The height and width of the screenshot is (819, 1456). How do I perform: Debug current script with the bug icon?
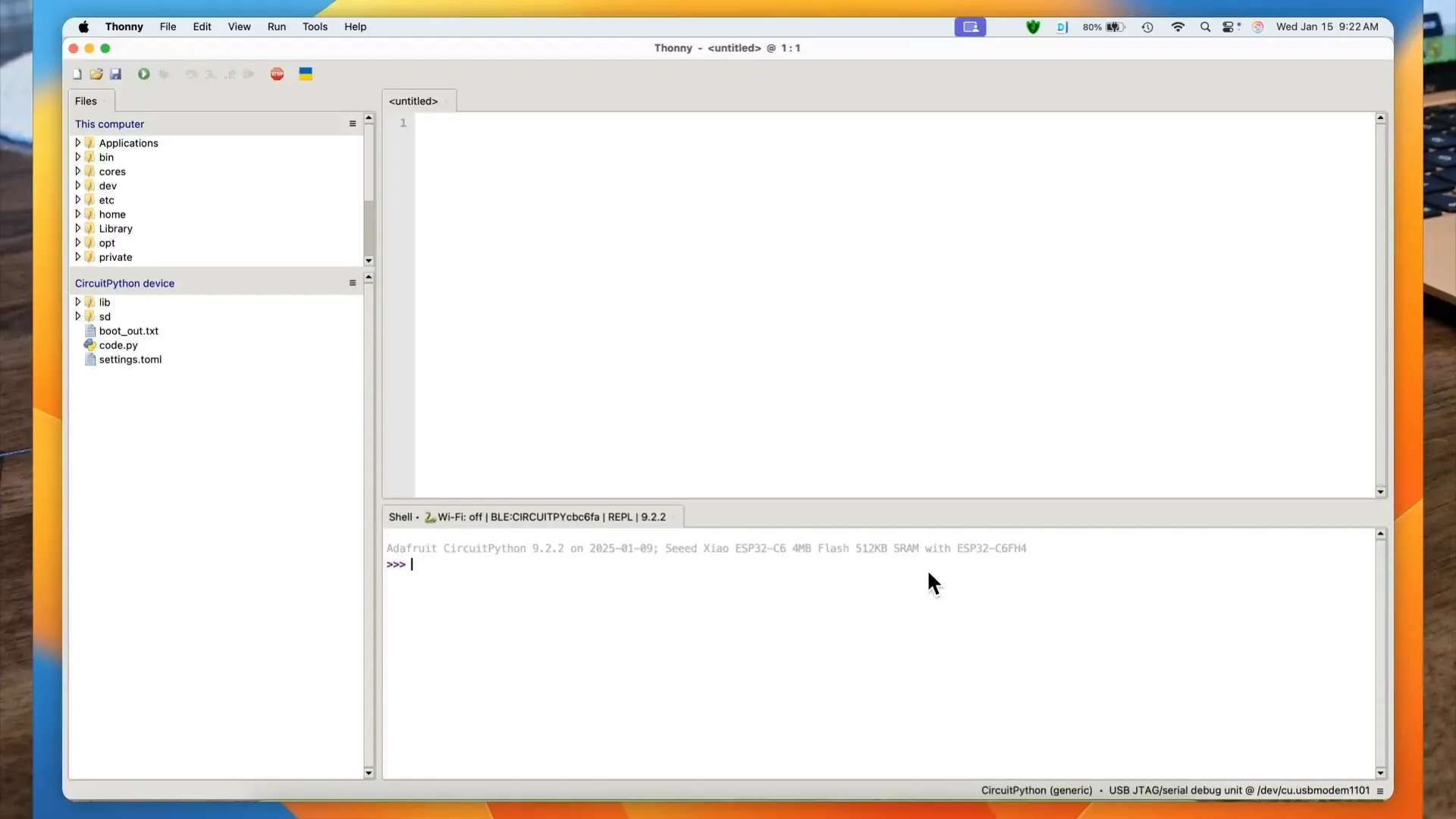click(x=164, y=74)
